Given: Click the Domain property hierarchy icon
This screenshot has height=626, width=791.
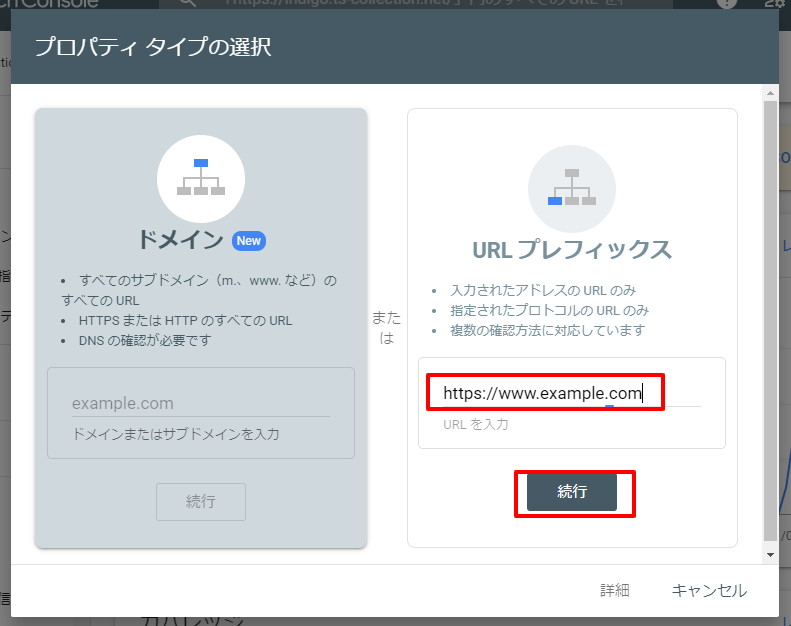Looking at the screenshot, I should (x=201, y=178).
